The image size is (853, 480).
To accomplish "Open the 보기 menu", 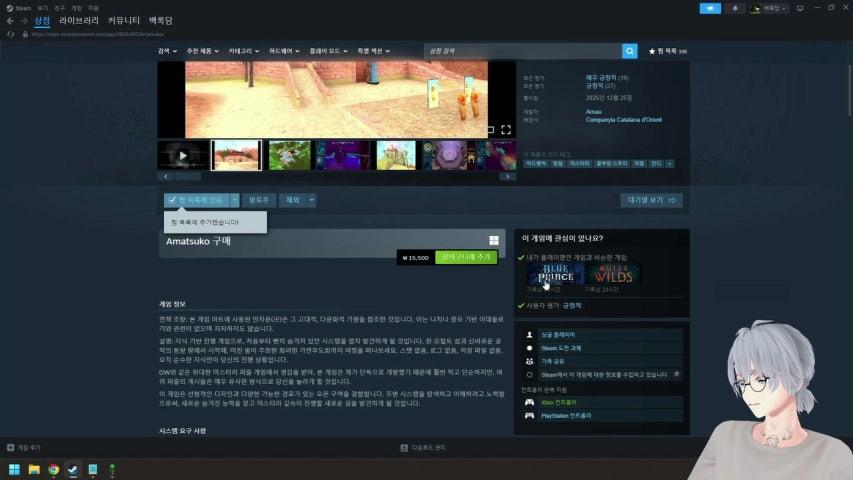I will tap(42, 8).
